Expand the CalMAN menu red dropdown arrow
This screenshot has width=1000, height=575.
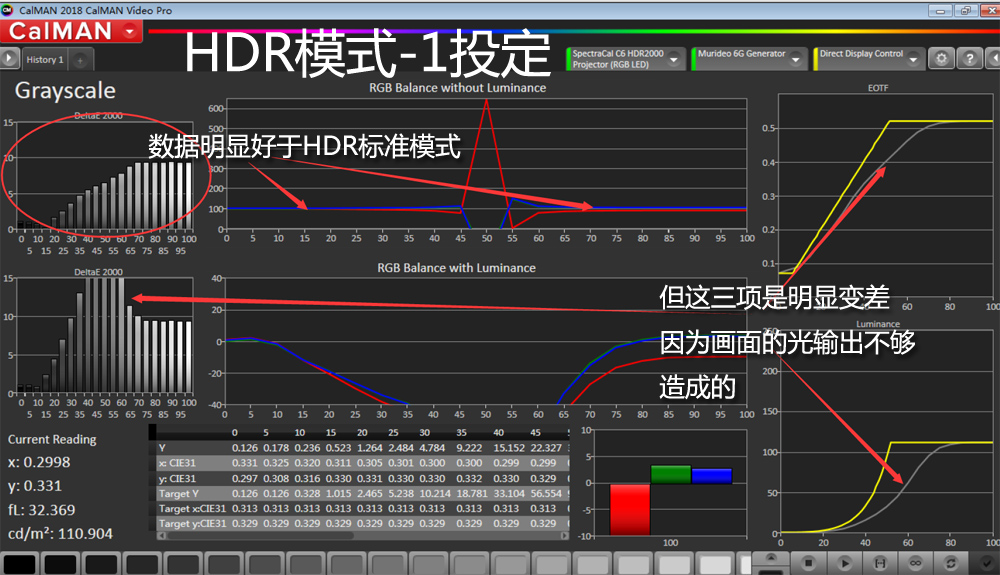pyautogui.click(x=131, y=31)
